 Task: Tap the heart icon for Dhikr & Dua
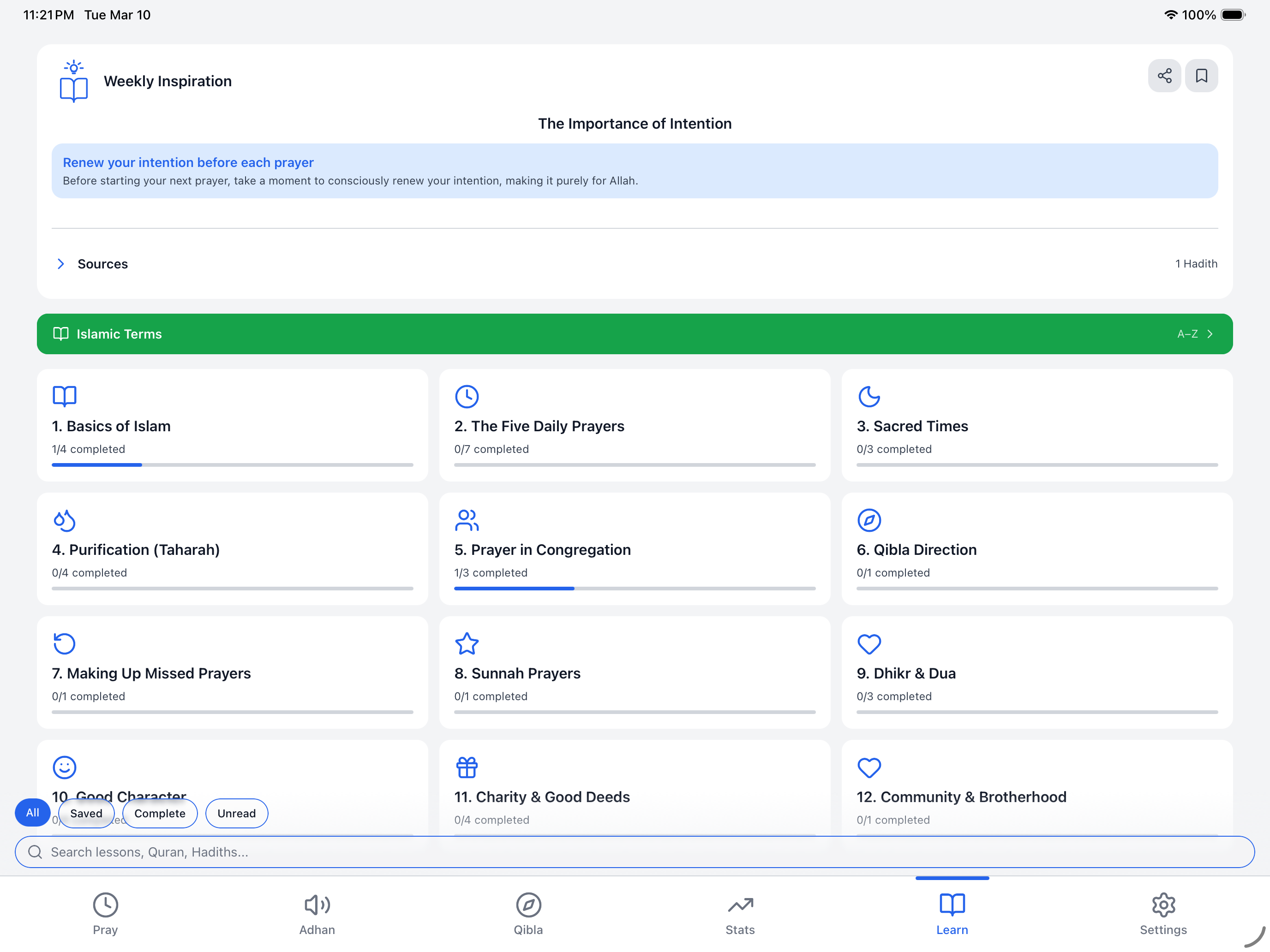click(x=869, y=644)
